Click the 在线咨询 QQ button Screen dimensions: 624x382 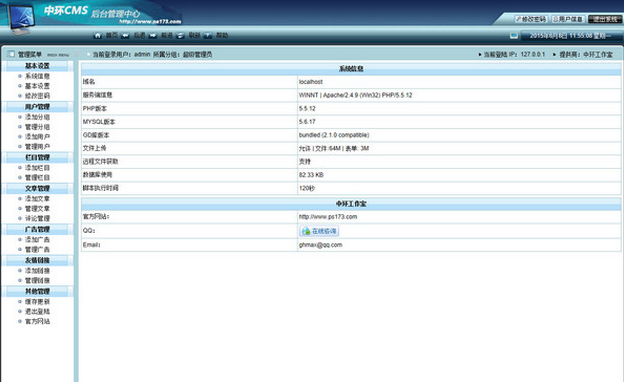click(319, 231)
